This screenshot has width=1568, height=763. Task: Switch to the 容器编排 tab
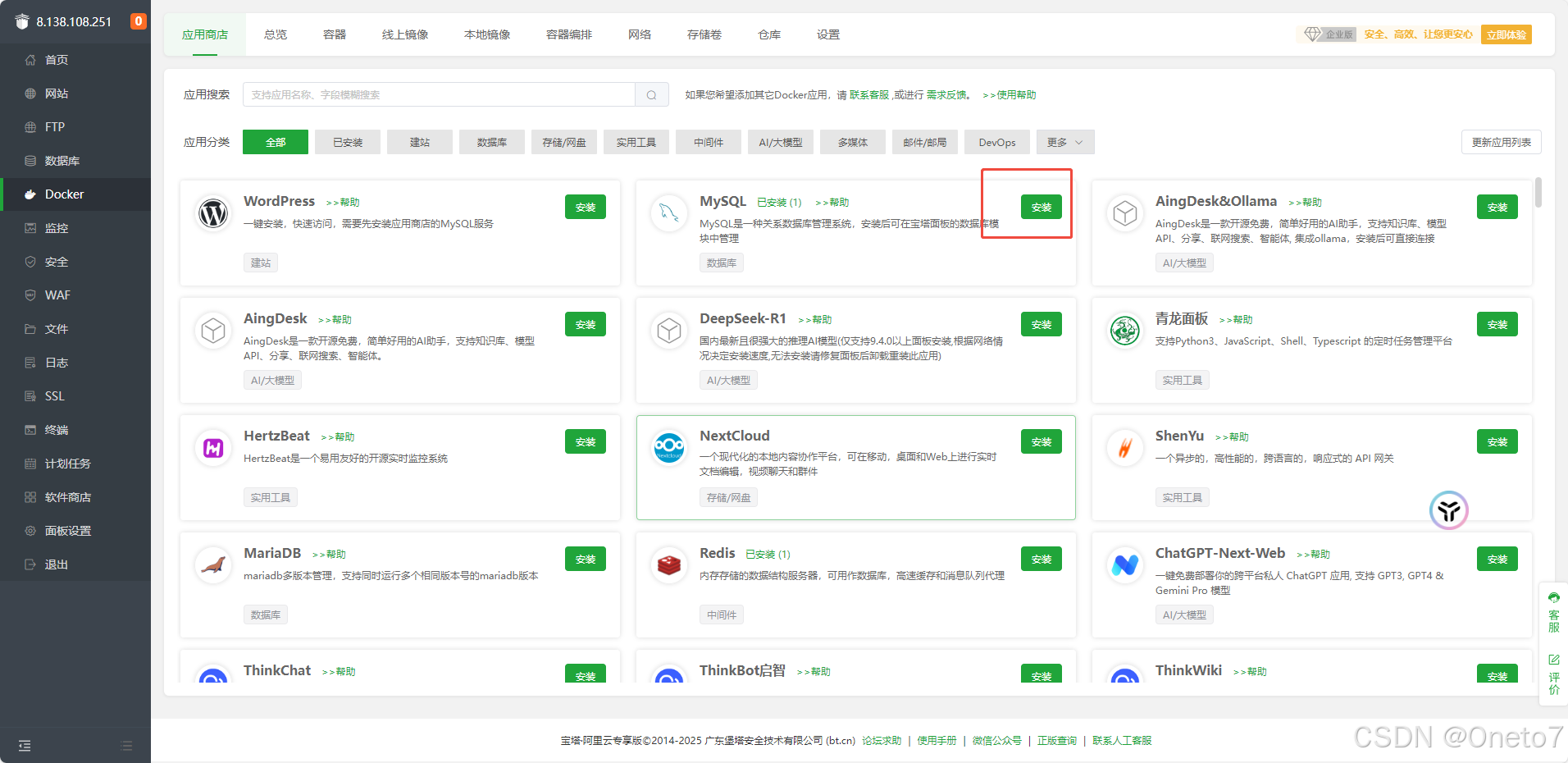coord(569,34)
